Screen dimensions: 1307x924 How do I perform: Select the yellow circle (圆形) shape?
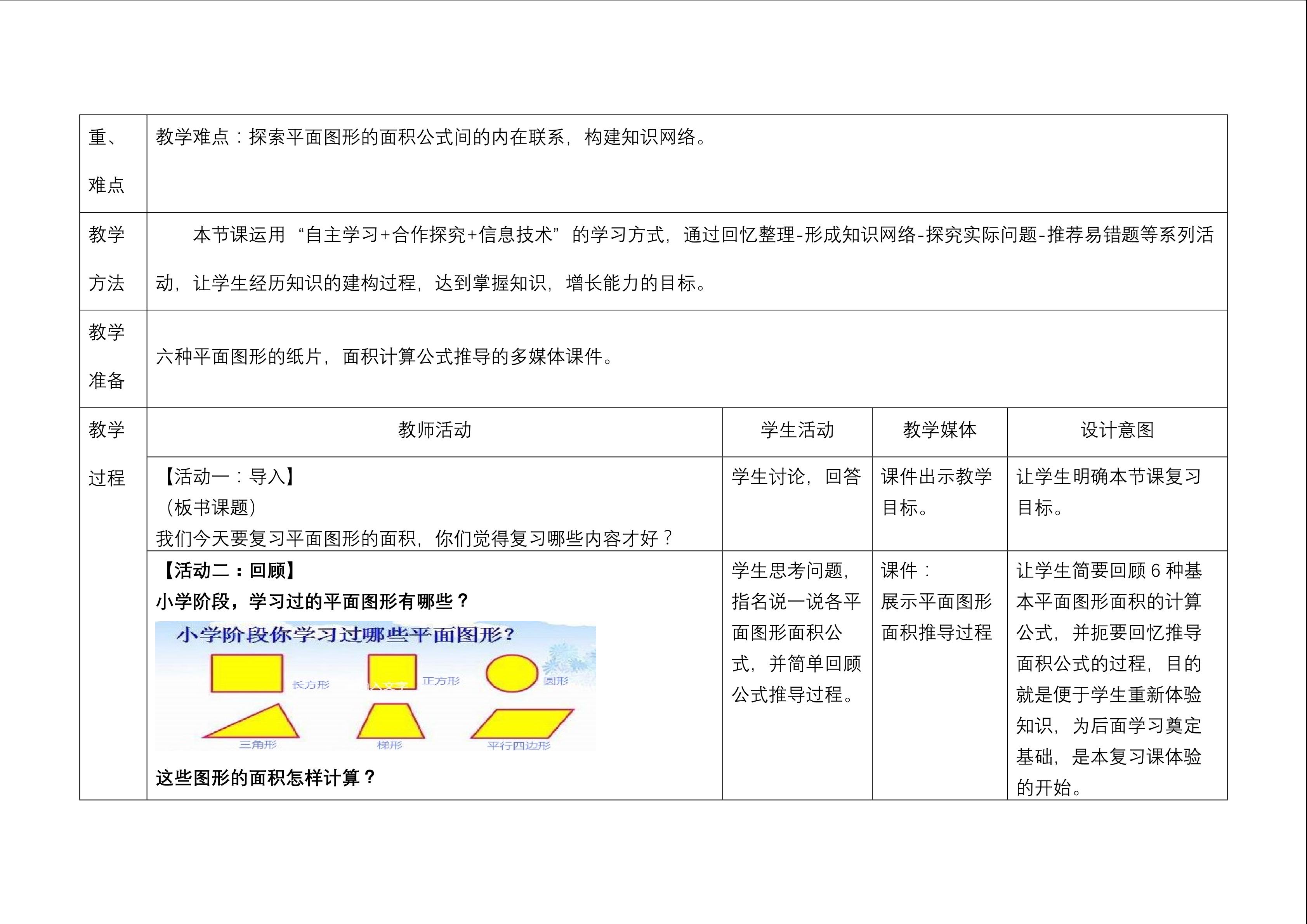[512, 673]
